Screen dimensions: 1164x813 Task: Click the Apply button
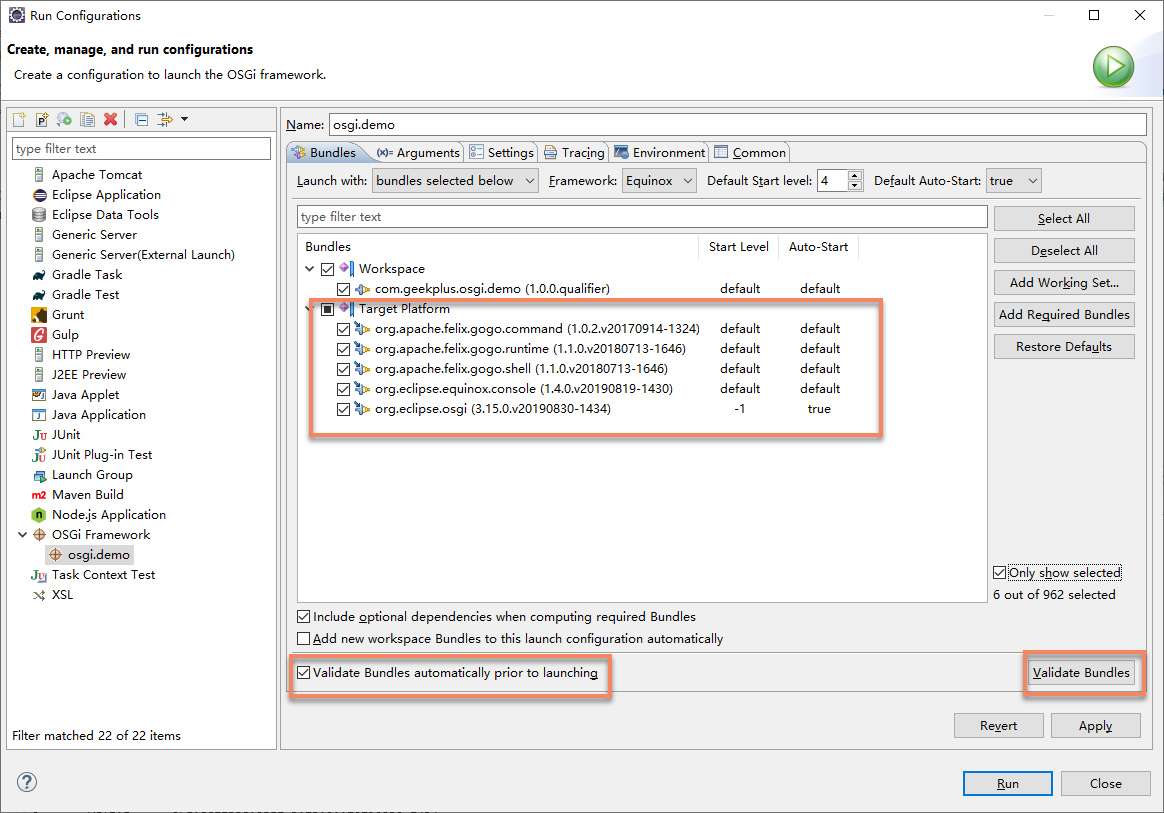[1095, 725]
